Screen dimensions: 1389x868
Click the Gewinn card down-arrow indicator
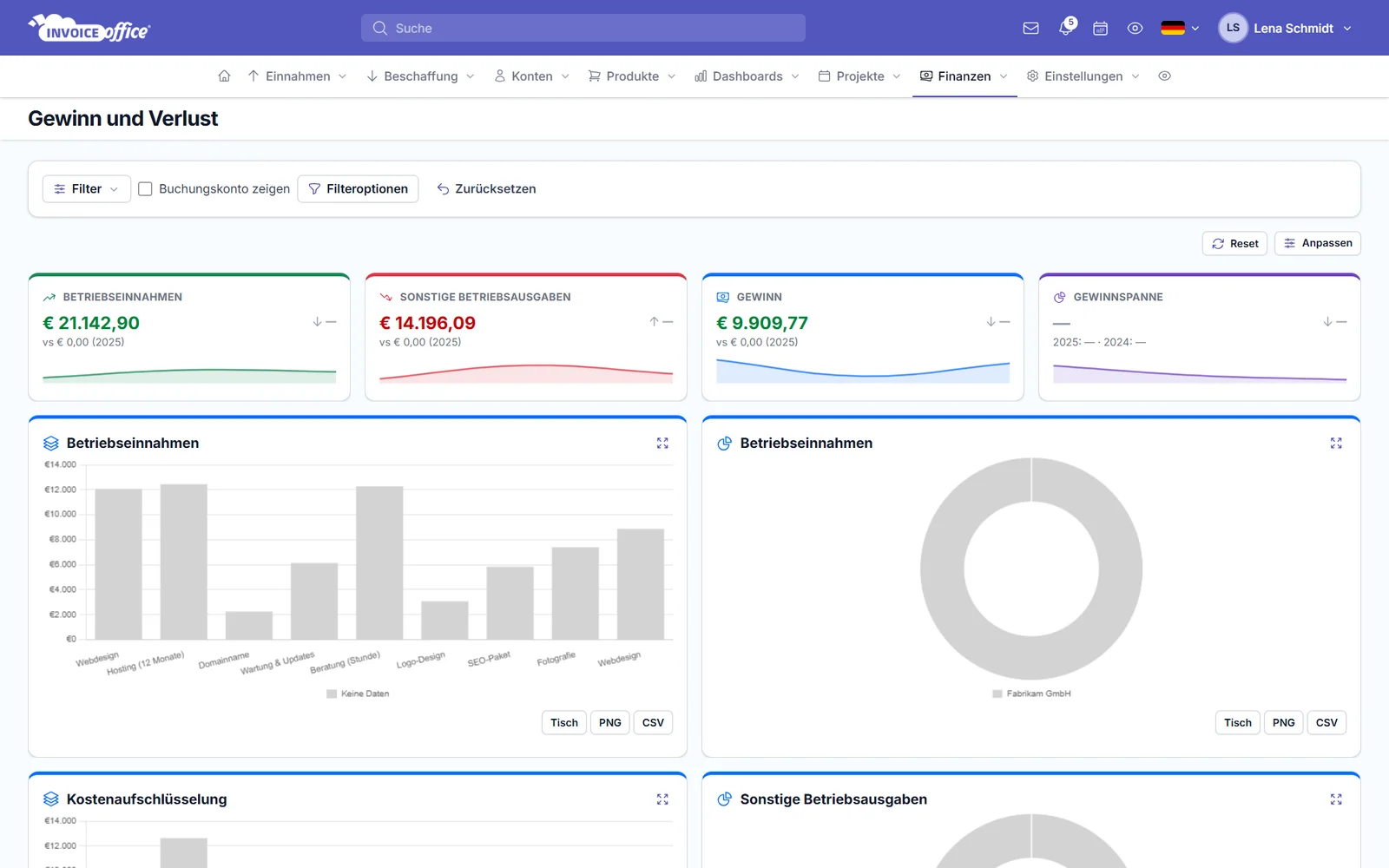[991, 322]
